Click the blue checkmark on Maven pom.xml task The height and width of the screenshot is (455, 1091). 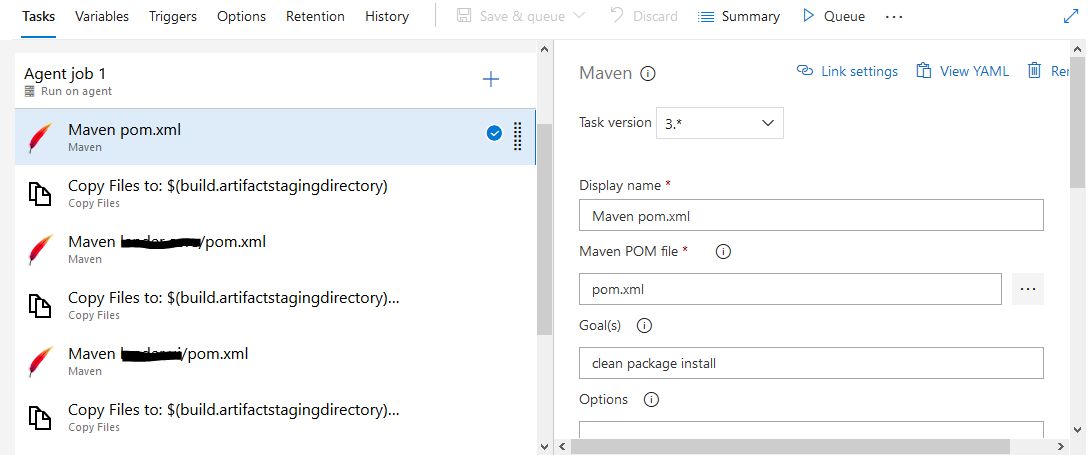494,134
